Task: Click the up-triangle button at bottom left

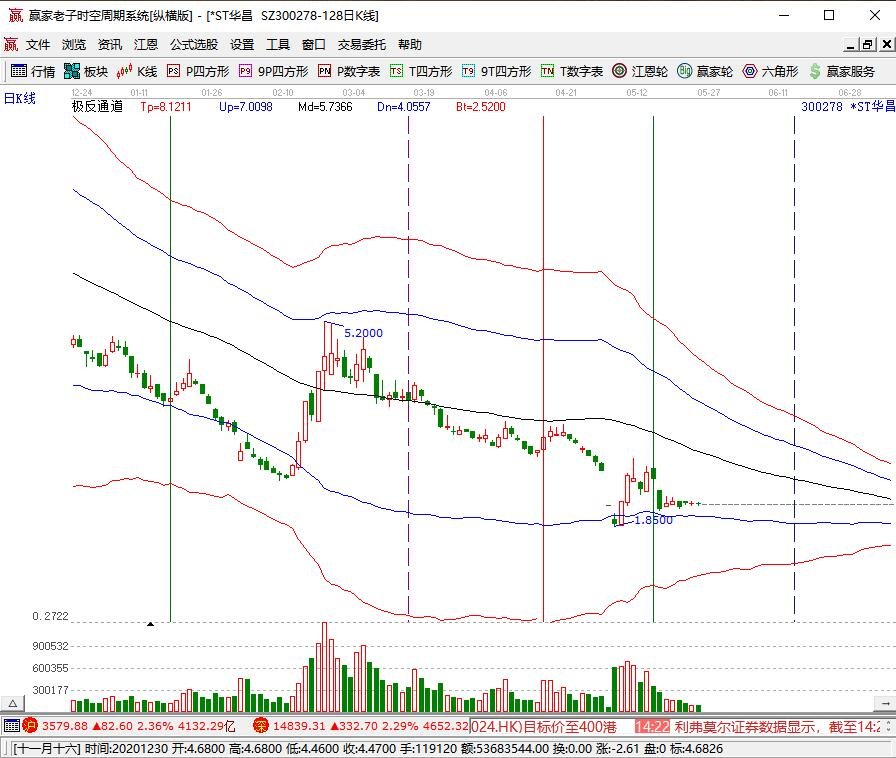Action: click(x=13, y=704)
